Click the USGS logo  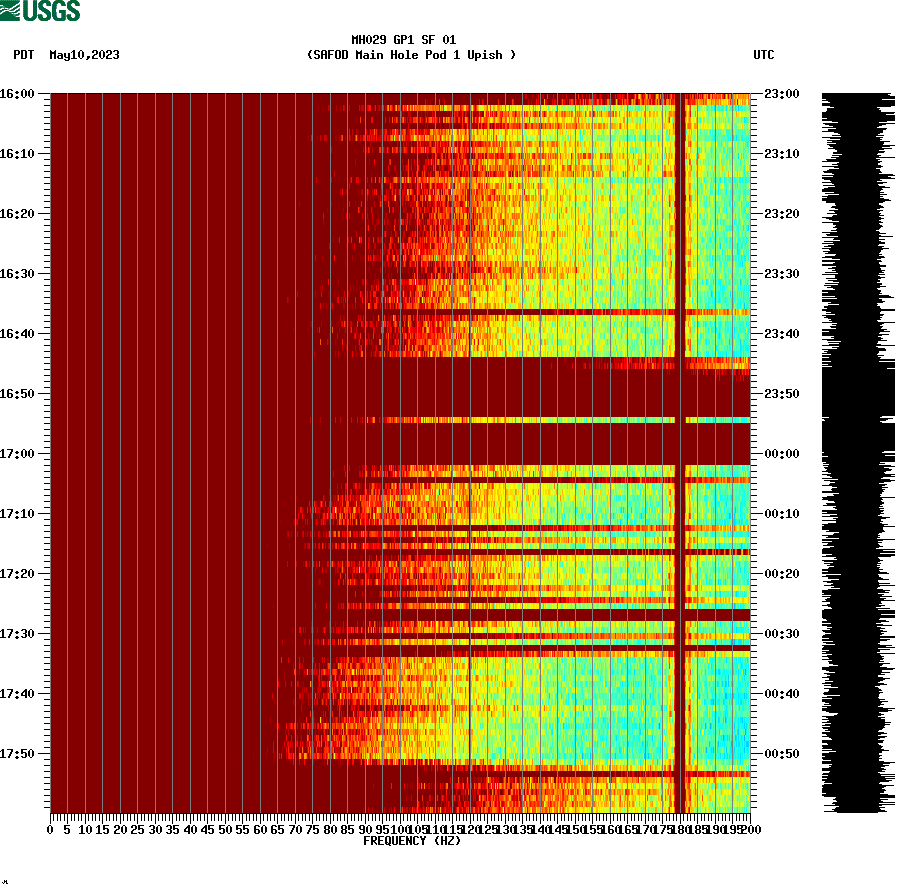pyautogui.click(x=40, y=10)
